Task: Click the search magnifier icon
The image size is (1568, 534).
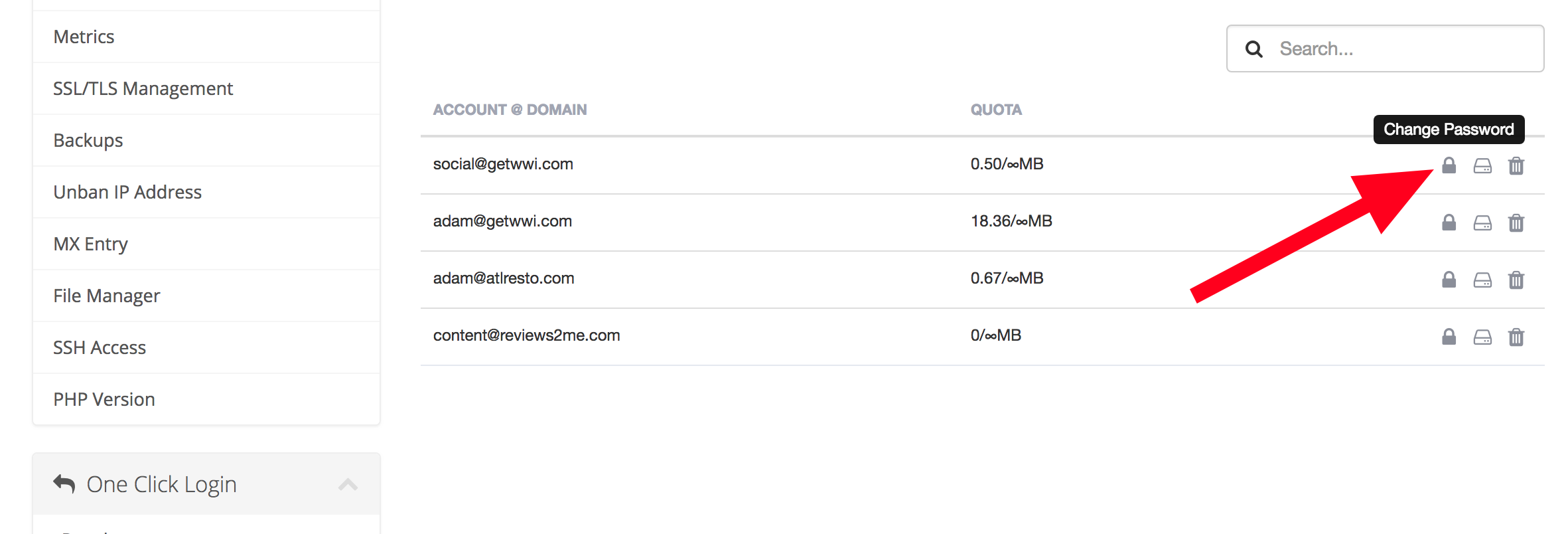Action: click(x=1253, y=49)
